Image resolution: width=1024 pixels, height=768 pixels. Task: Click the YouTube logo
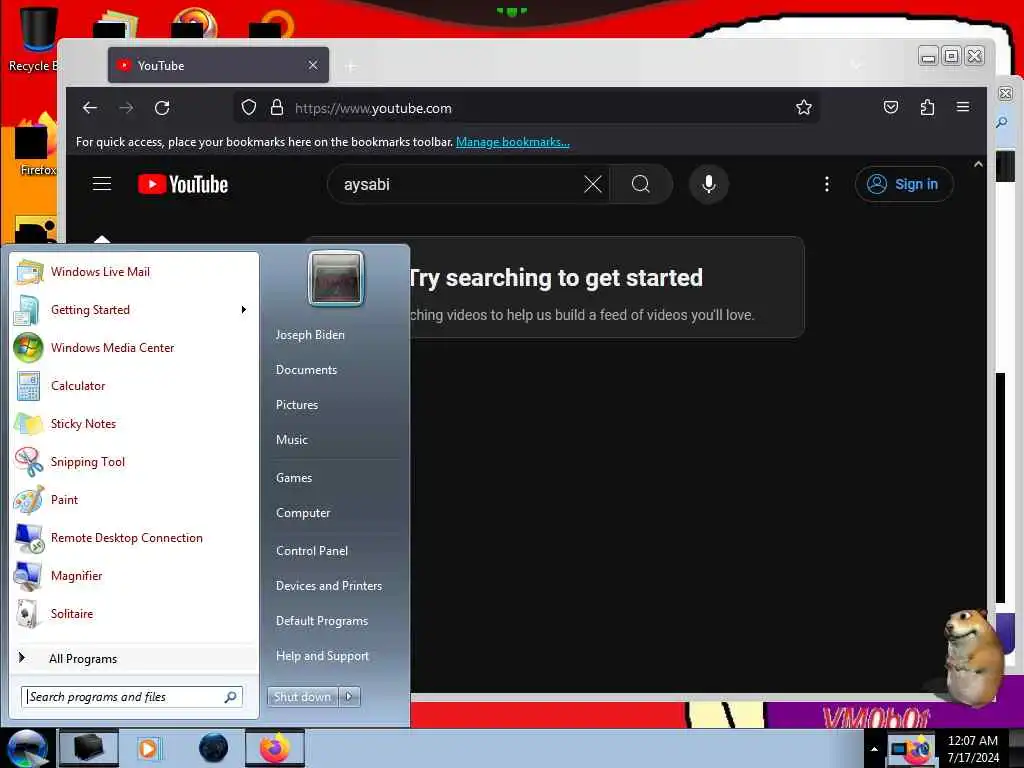pyautogui.click(x=183, y=185)
